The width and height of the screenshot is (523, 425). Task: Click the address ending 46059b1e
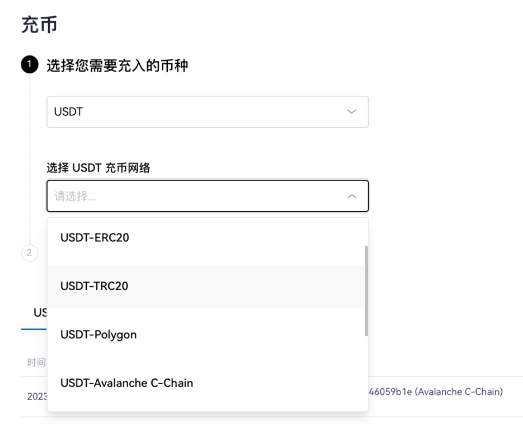(x=390, y=392)
